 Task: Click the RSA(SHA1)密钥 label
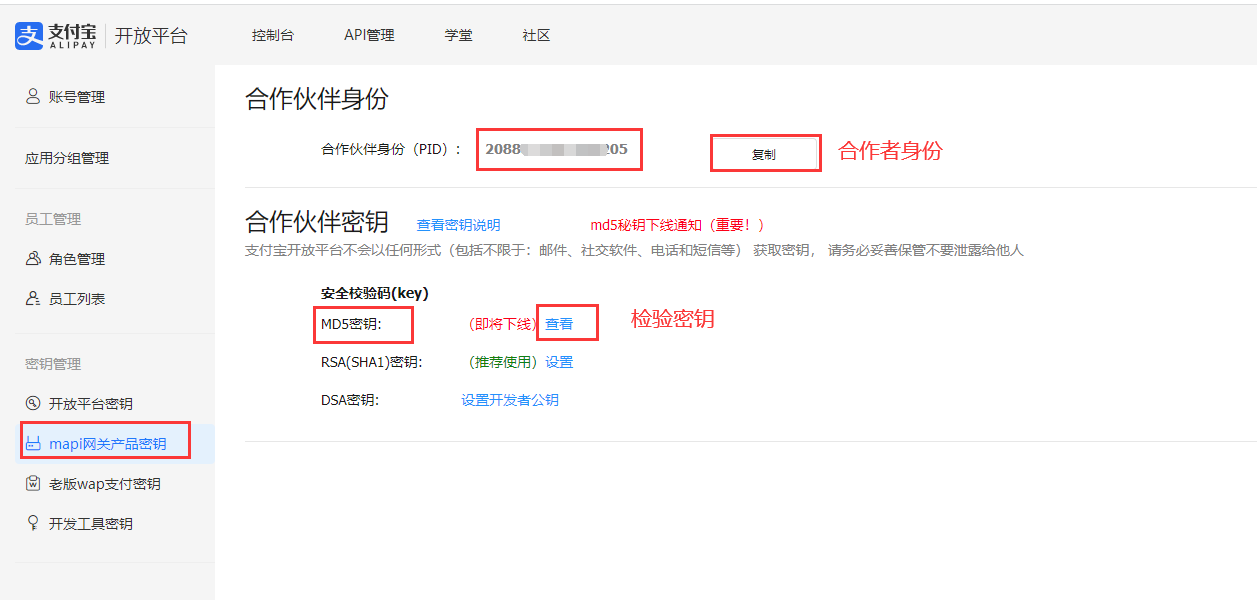(x=372, y=362)
